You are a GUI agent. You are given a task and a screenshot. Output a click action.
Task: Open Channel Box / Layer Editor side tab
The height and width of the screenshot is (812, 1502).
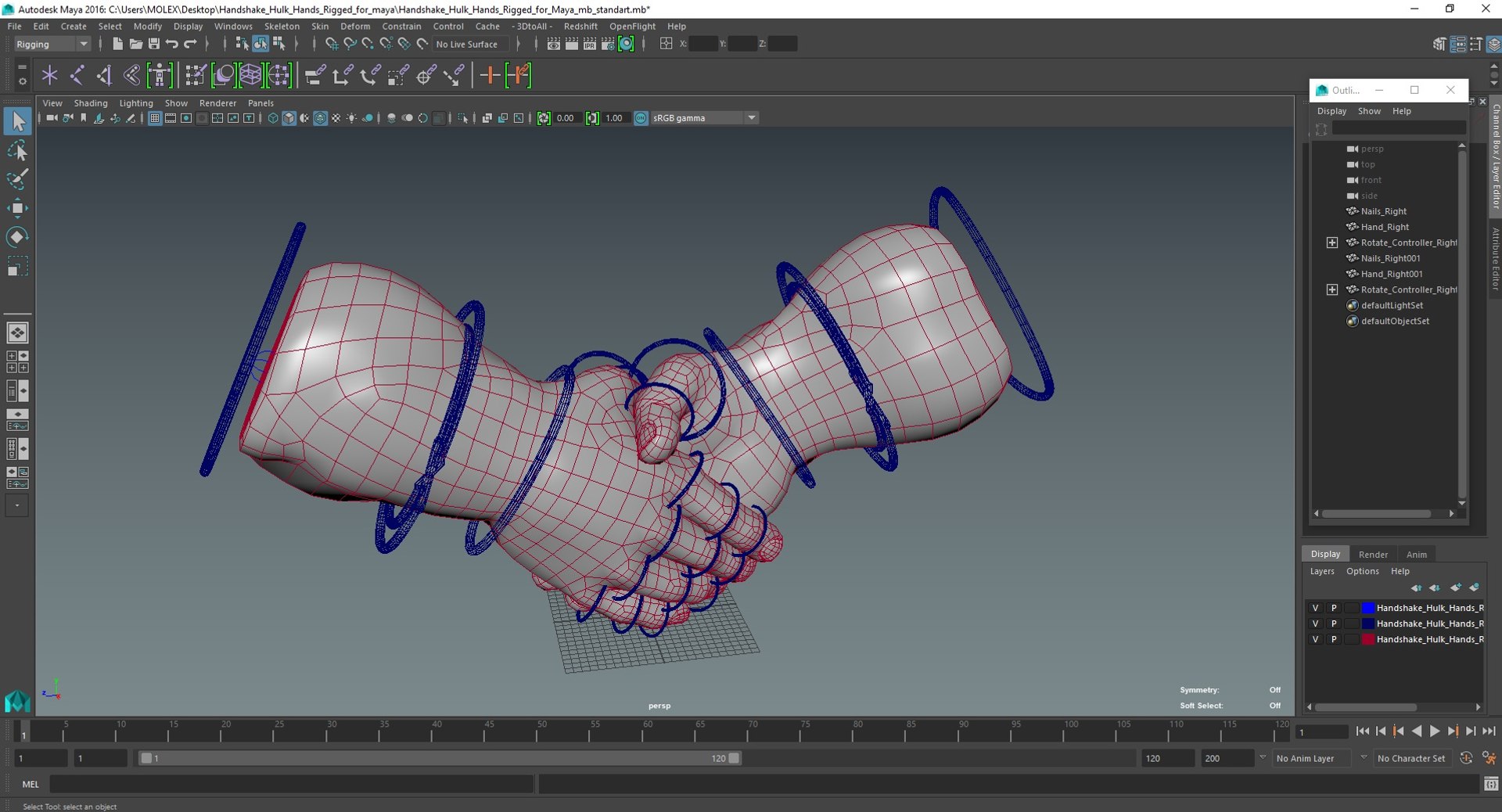point(1495,156)
